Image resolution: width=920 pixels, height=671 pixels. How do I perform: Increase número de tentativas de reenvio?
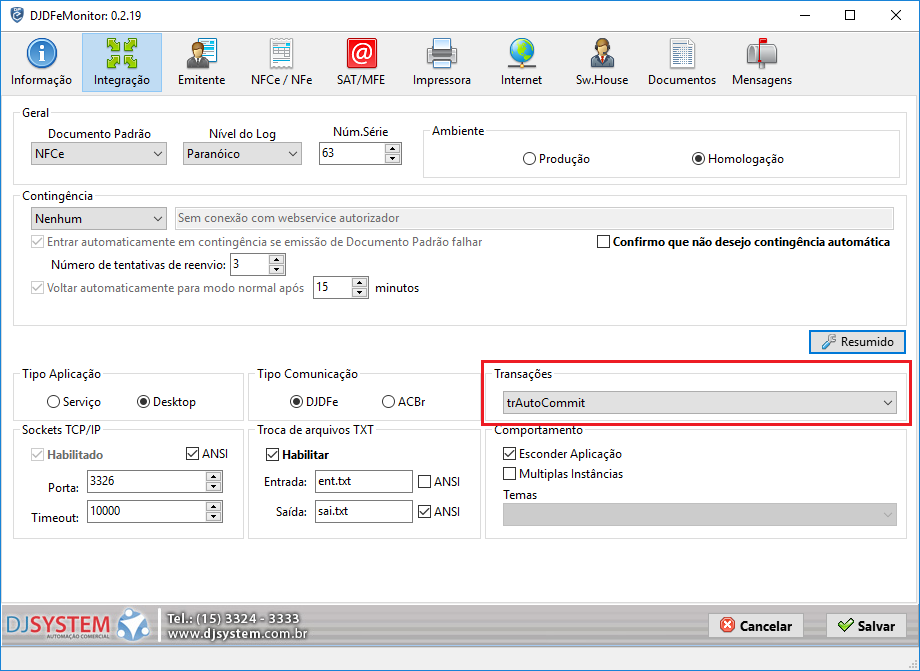point(276,259)
